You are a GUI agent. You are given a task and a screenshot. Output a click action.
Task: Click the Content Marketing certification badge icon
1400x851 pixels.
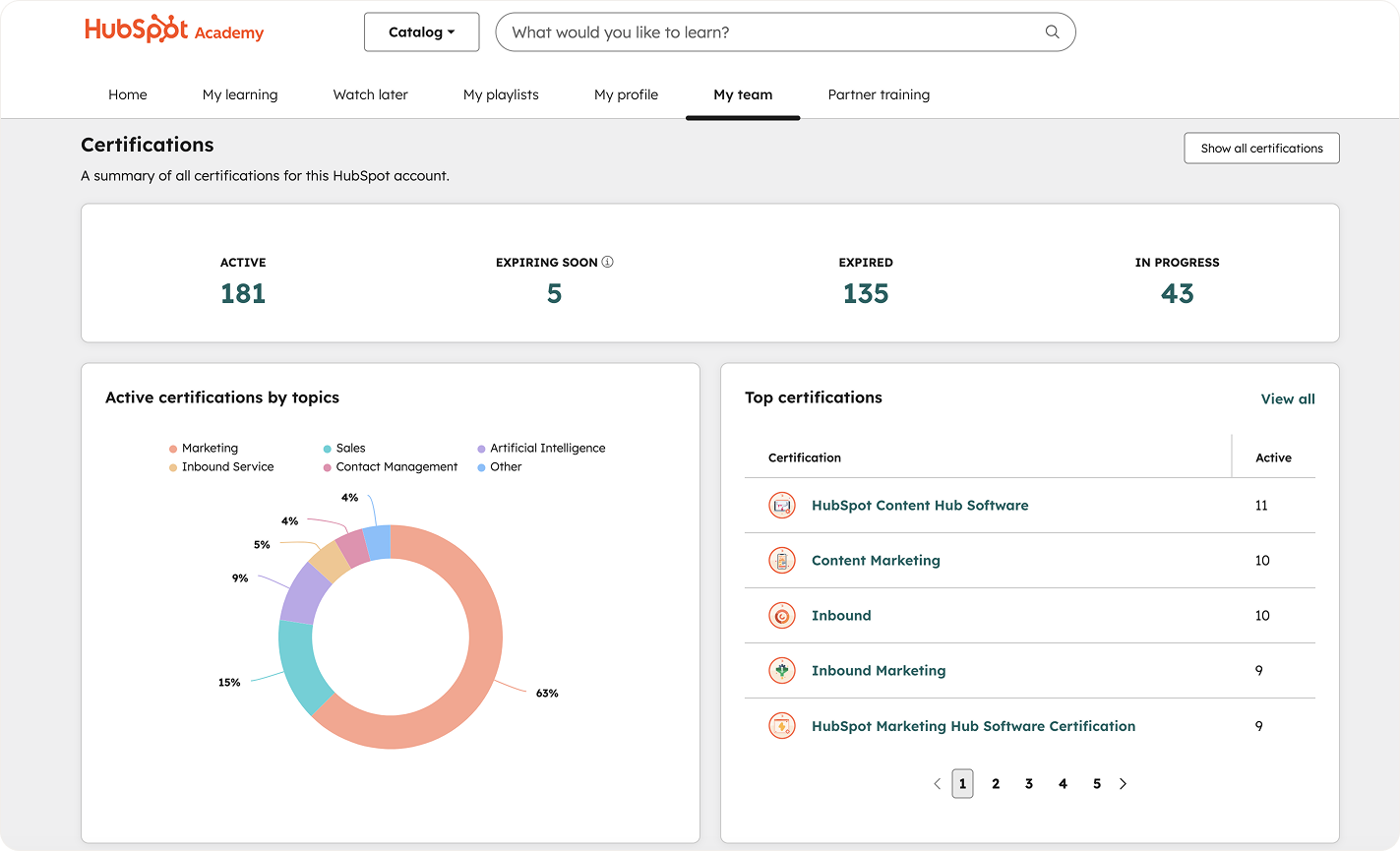[x=781, y=560]
